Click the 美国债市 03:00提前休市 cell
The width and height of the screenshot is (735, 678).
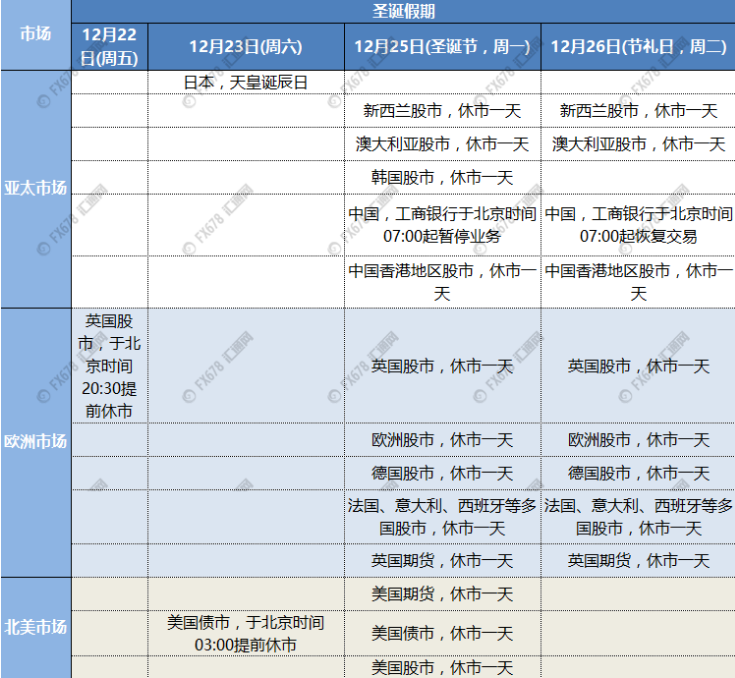245,633
